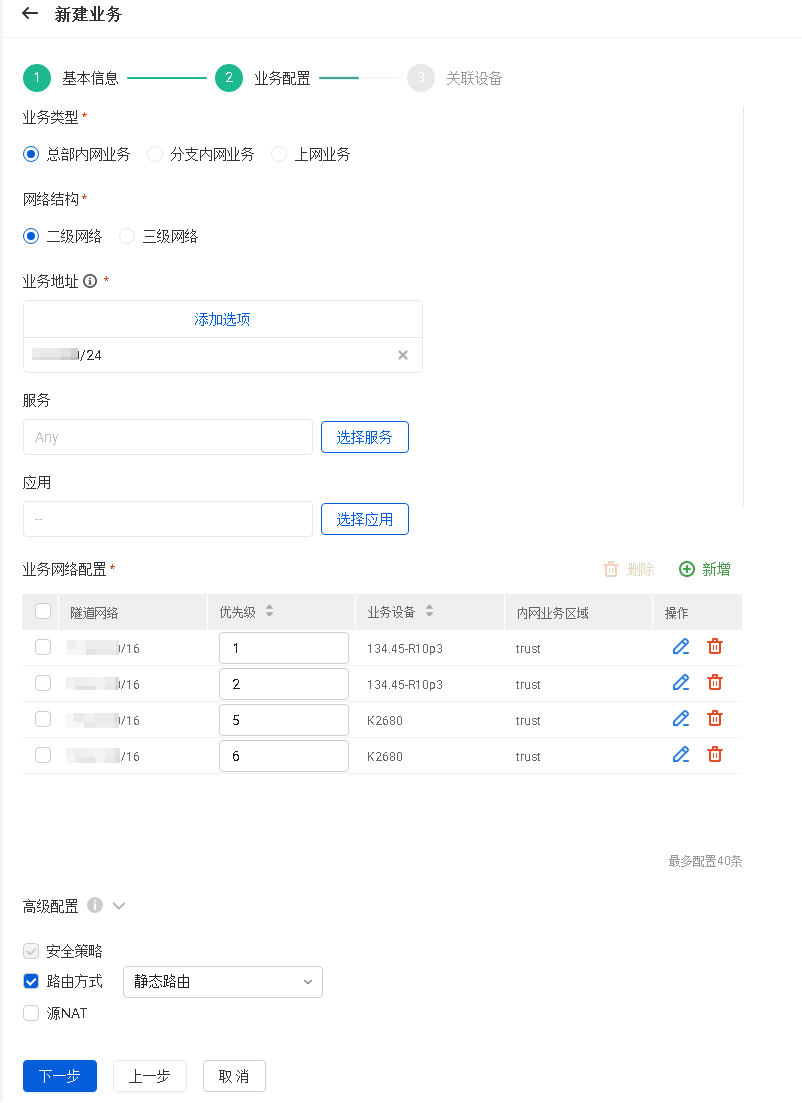This screenshot has height=1103, width=802.
Task: Tick the select-all checkbox in table header
Action: (43, 611)
